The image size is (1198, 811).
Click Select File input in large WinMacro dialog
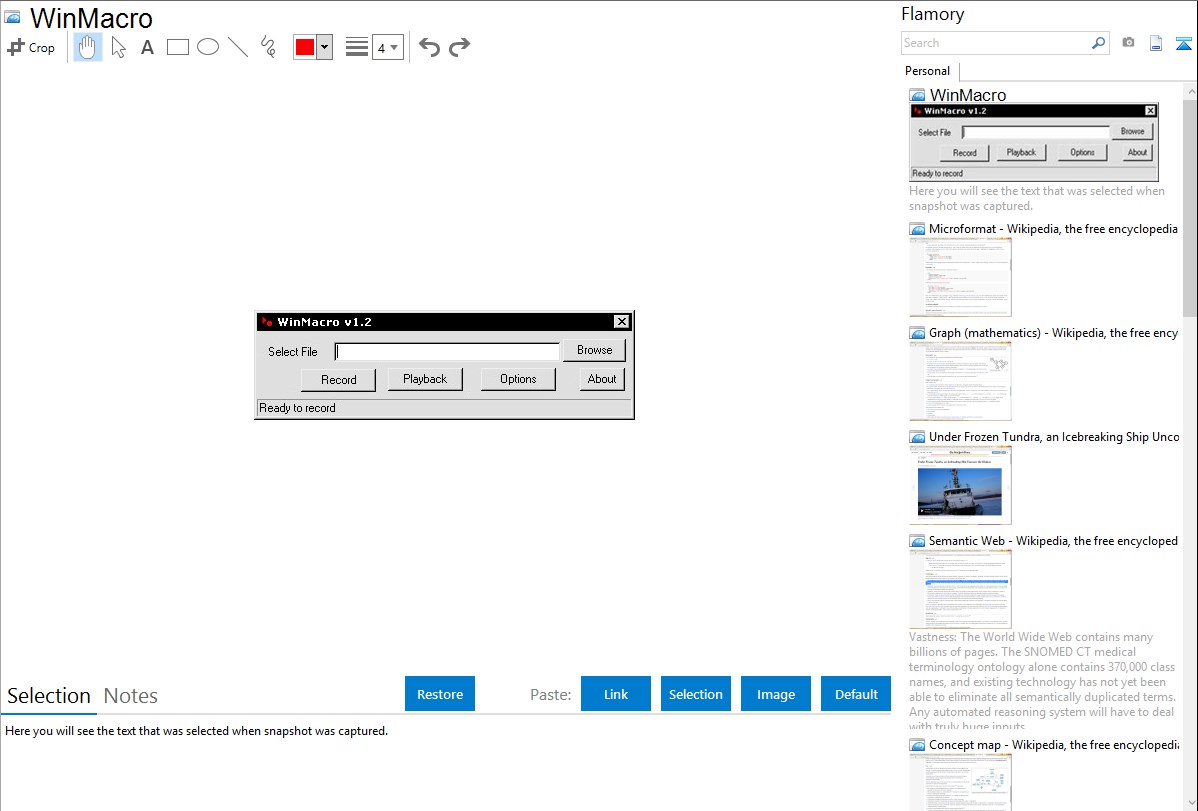pyautogui.click(x=447, y=352)
